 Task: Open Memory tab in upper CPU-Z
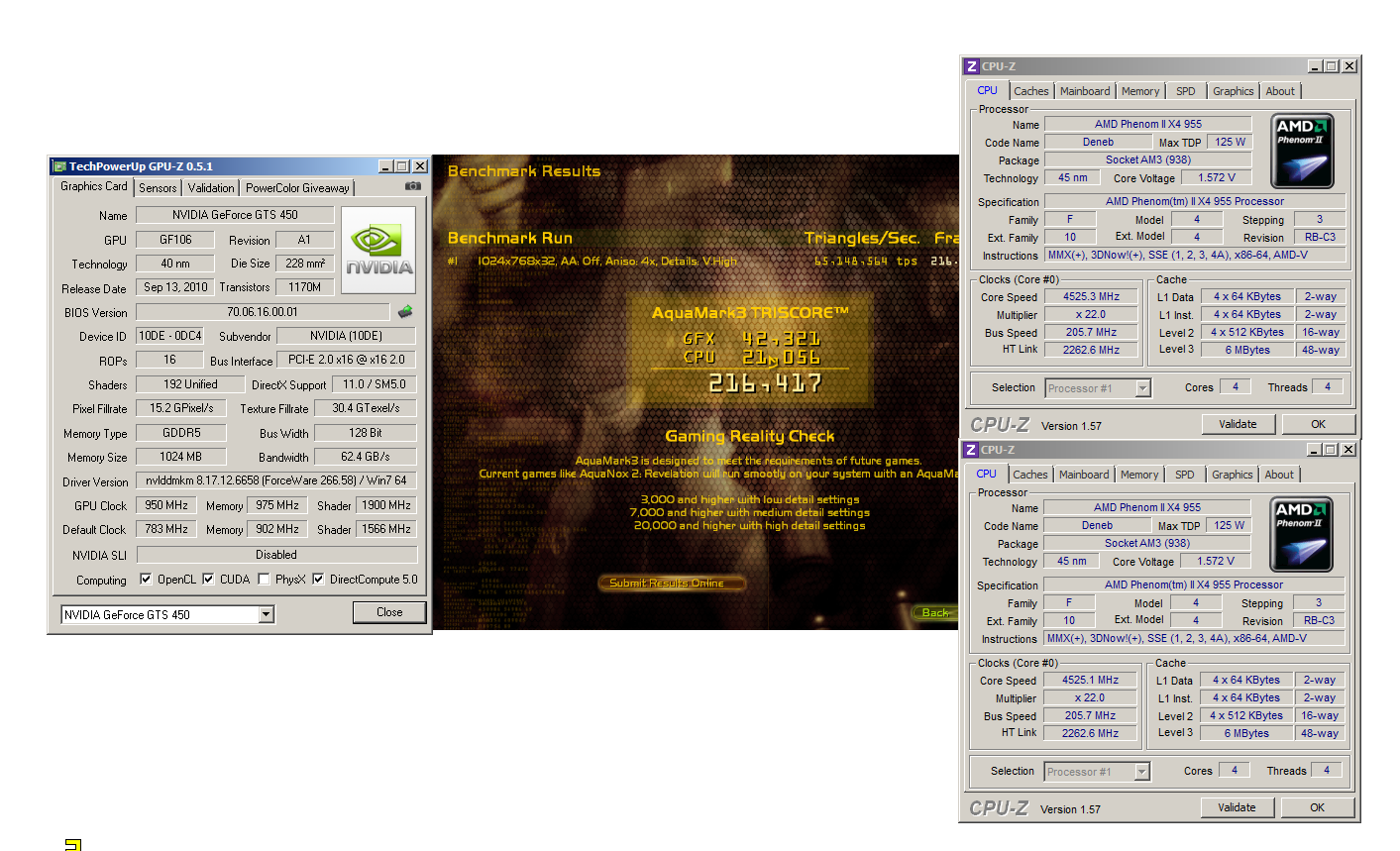[1140, 91]
